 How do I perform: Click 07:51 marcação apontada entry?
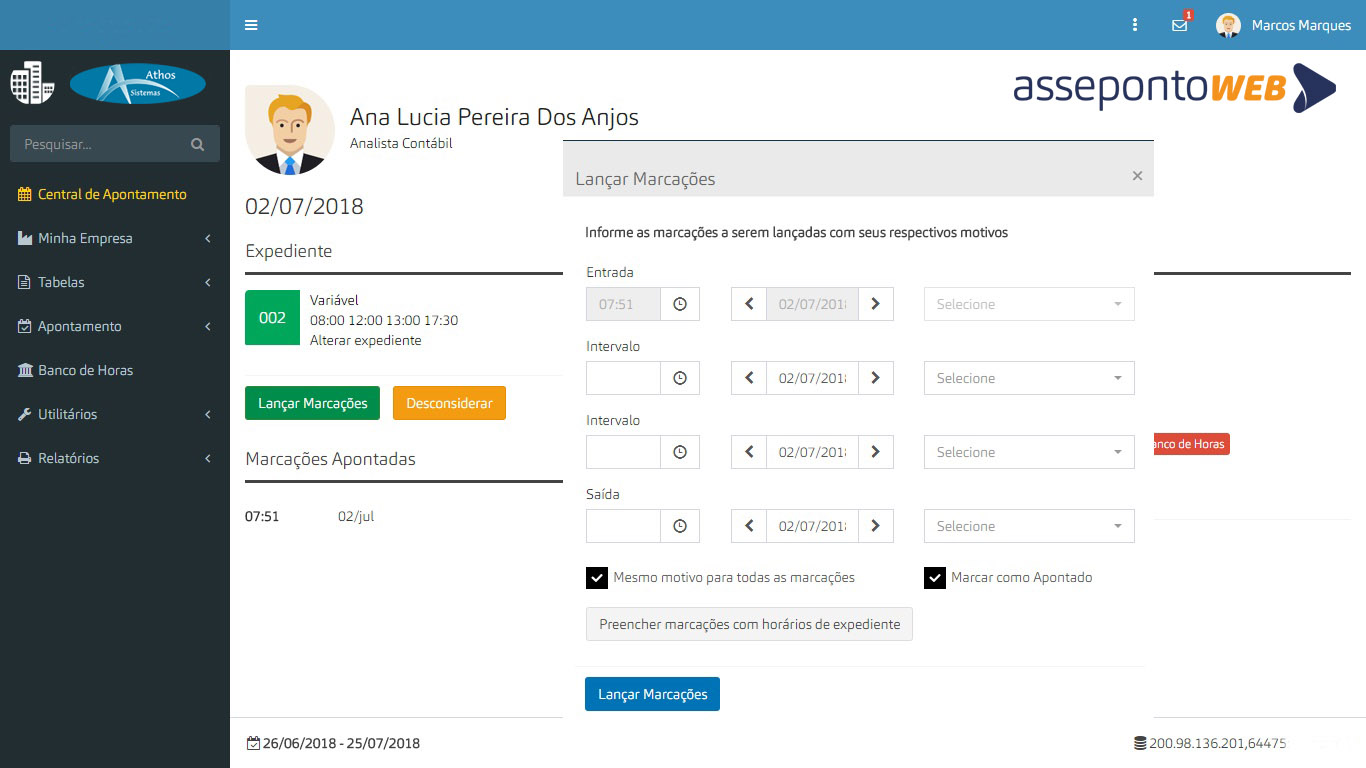click(x=262, y=517)
